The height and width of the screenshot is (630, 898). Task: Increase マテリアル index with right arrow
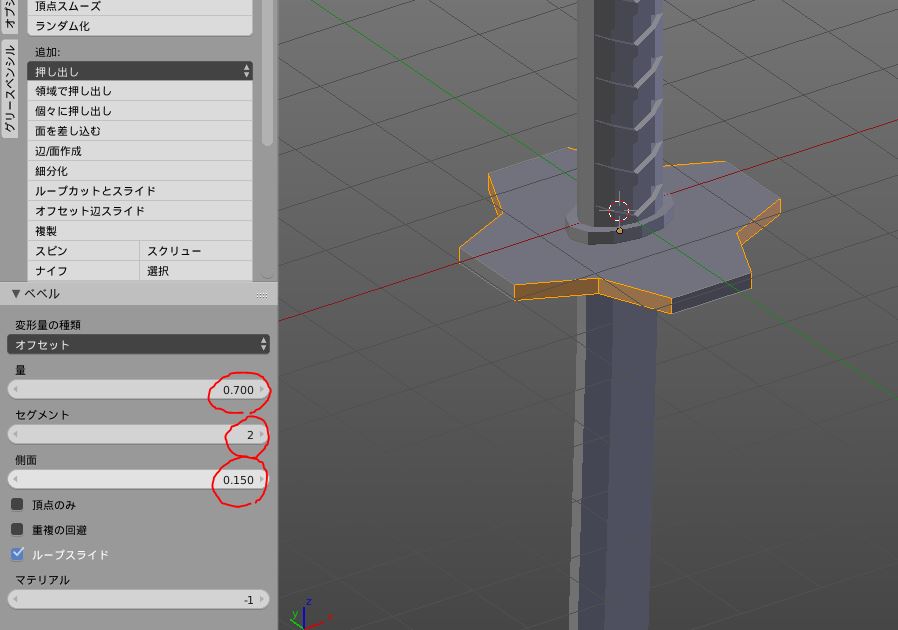[x=262, y=600]
